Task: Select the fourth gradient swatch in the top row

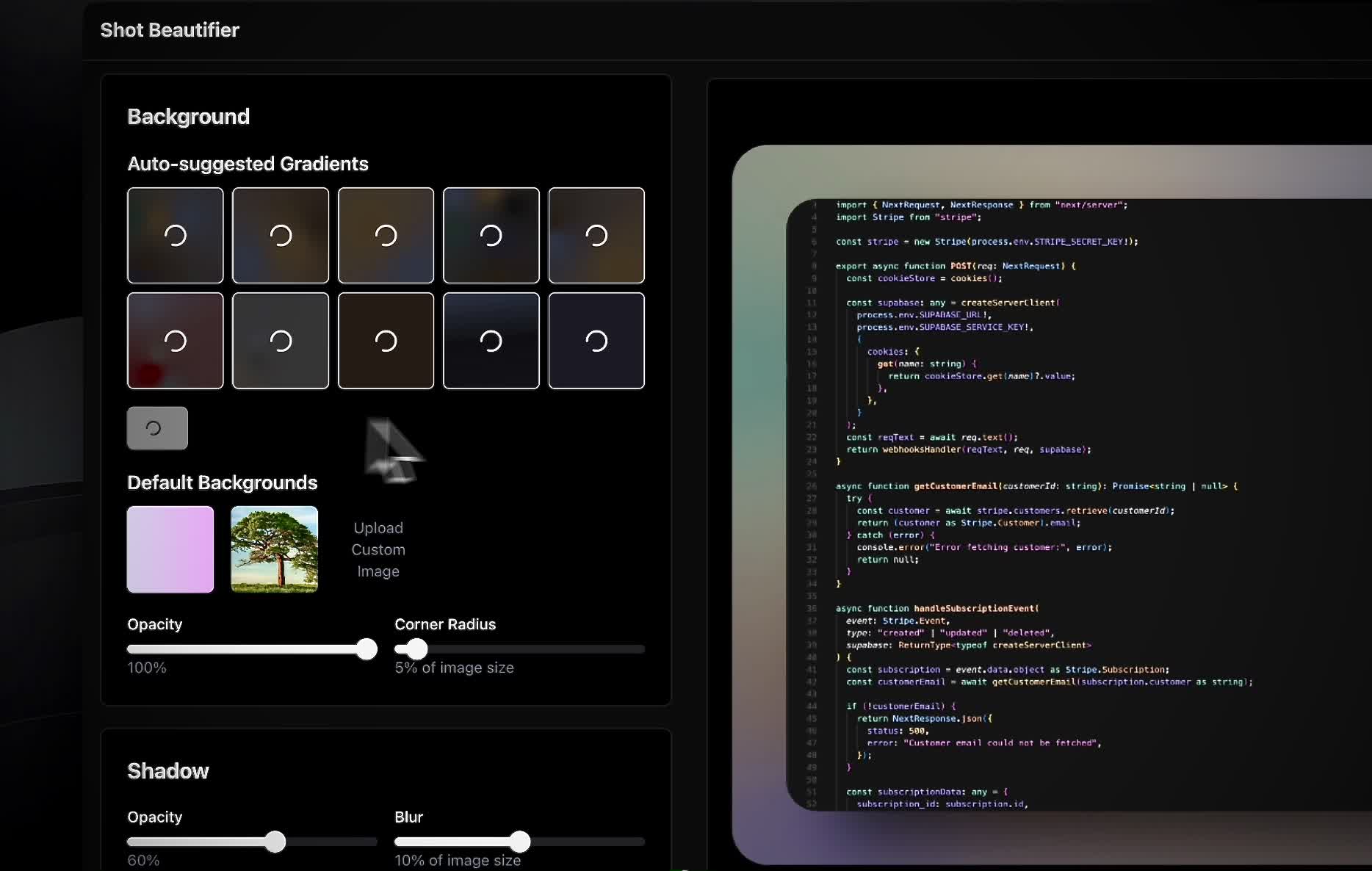Action: [491, 235]
